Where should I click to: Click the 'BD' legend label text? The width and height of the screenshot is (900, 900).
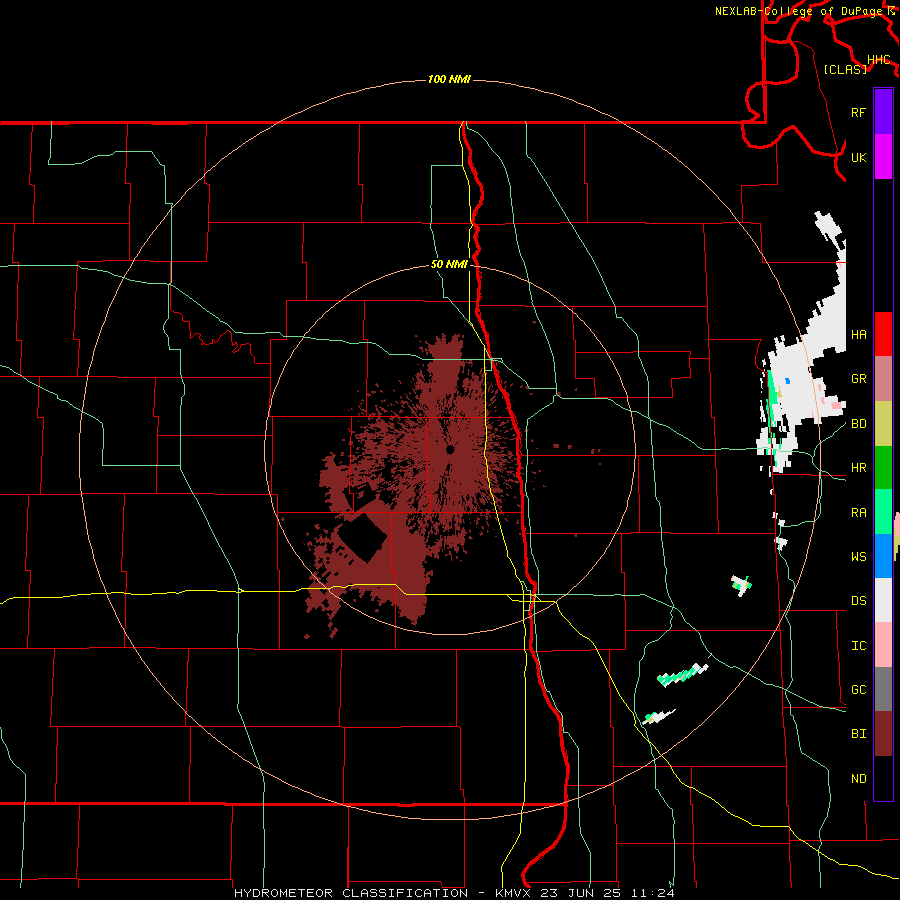(858, 424)
